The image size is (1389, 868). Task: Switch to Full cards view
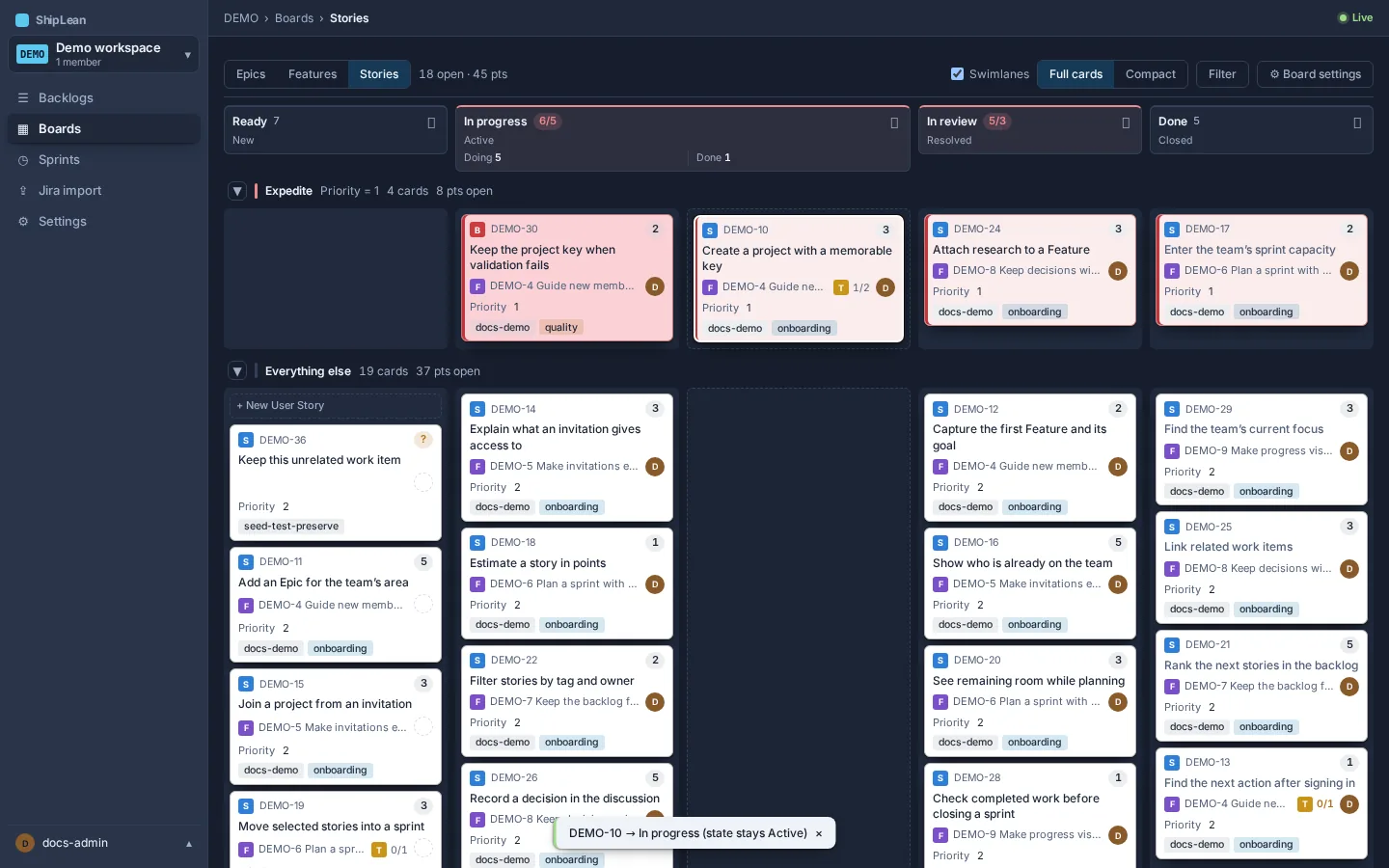(1076, 74)
